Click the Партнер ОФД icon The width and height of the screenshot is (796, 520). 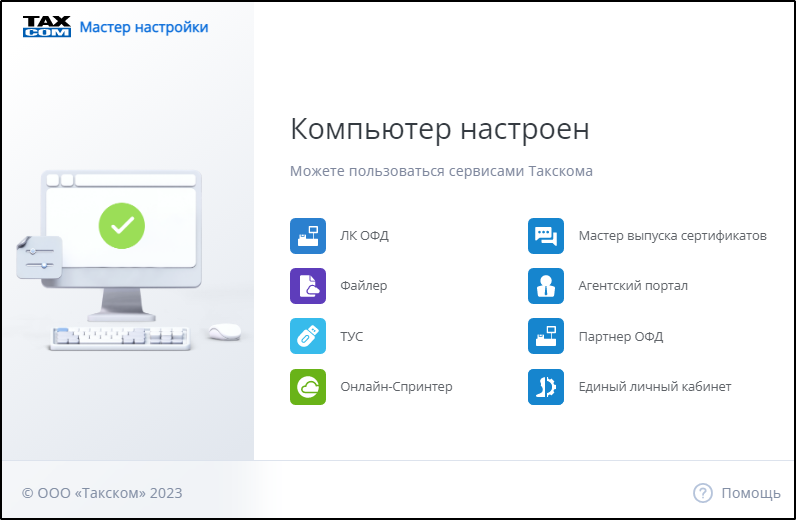tap(546, 336)
